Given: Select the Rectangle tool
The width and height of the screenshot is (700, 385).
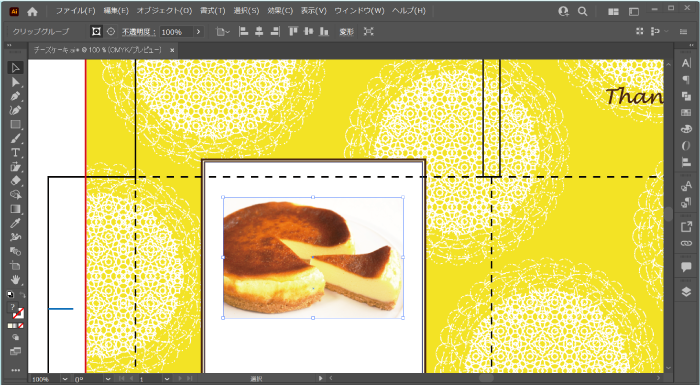Looking at the screenshot, I should [x=16, y=125].
